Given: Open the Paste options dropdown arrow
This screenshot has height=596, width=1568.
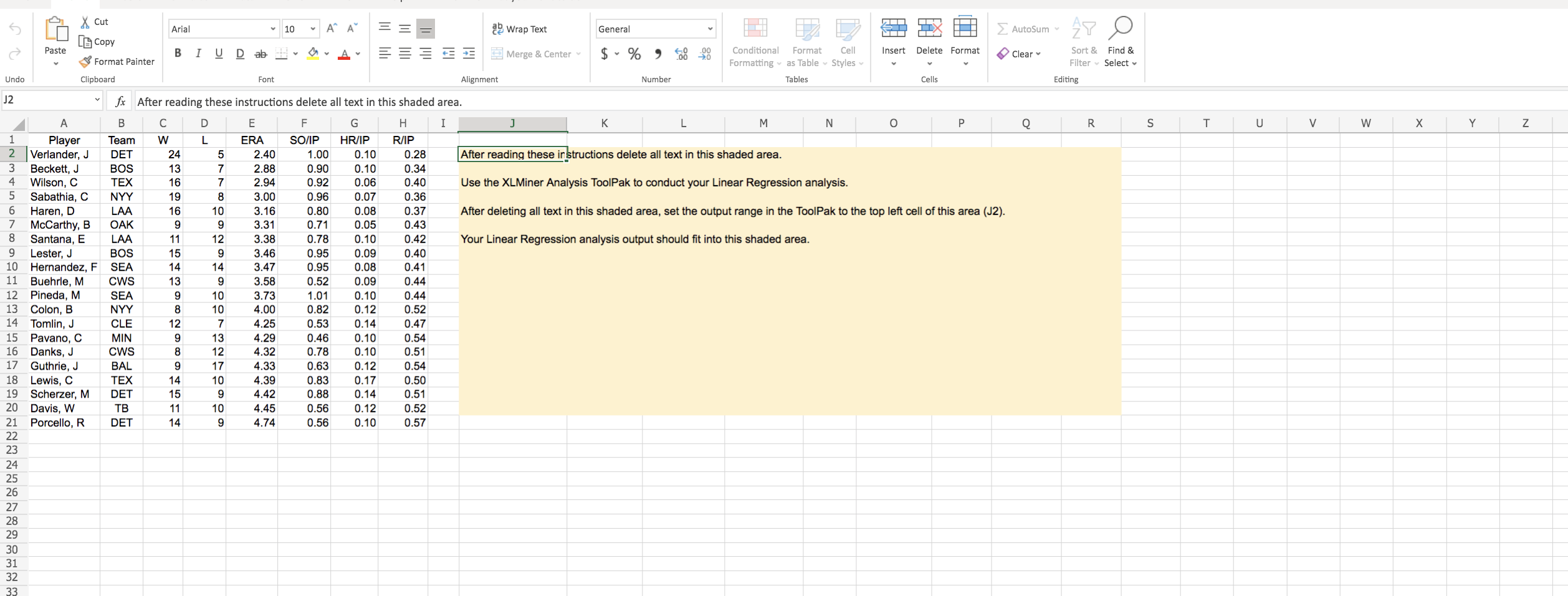Looking at the screenshot, I should (55, 64).
